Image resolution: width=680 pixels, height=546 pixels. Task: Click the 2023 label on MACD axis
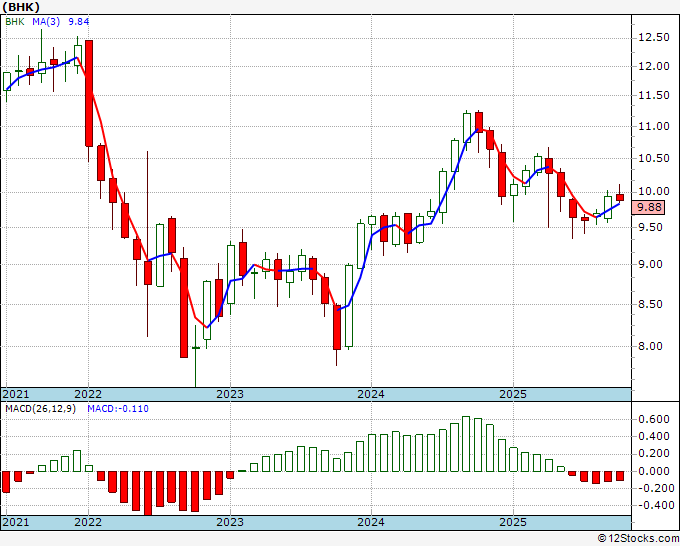pyautogui.click(x=230, y=522)
